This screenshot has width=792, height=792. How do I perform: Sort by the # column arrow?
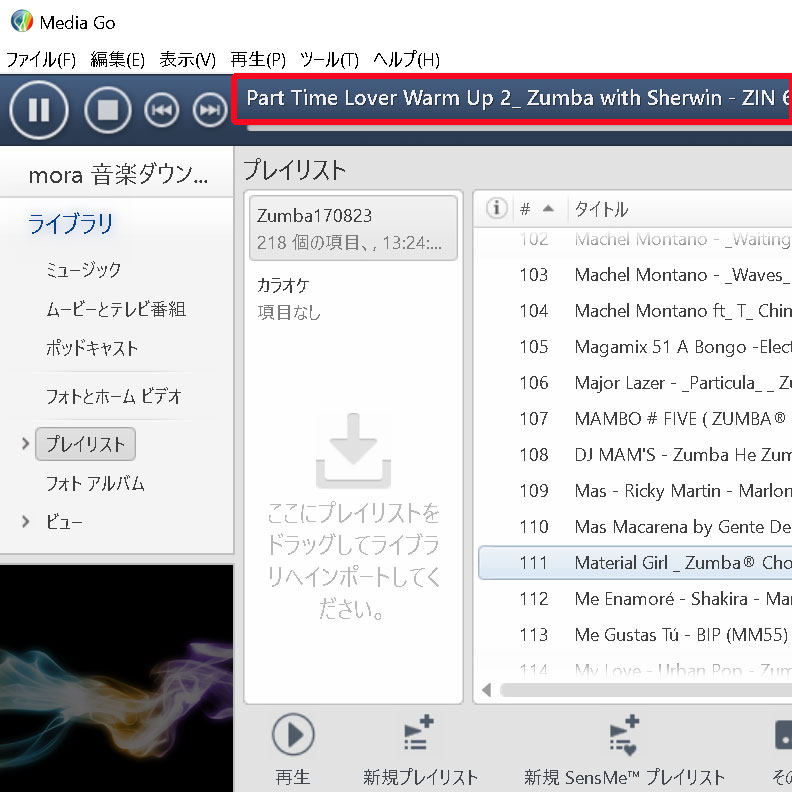(548, 208)
